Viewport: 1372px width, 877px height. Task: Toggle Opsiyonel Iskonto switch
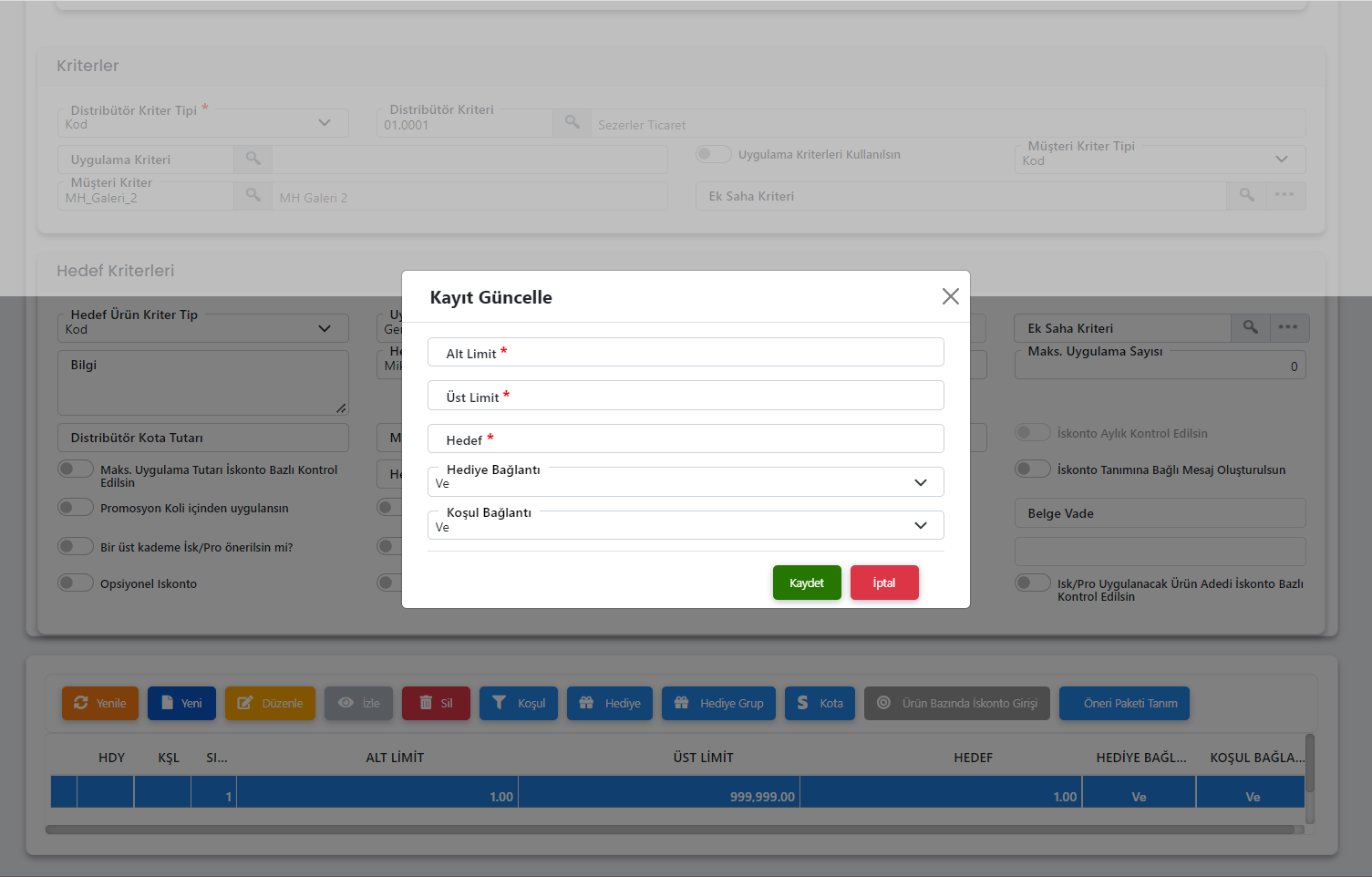[76, 583]
